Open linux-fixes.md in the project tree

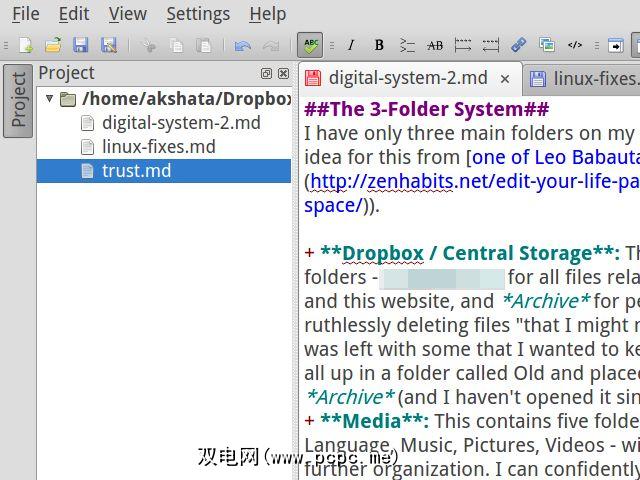pyautogui.click(x=164, y=147)
